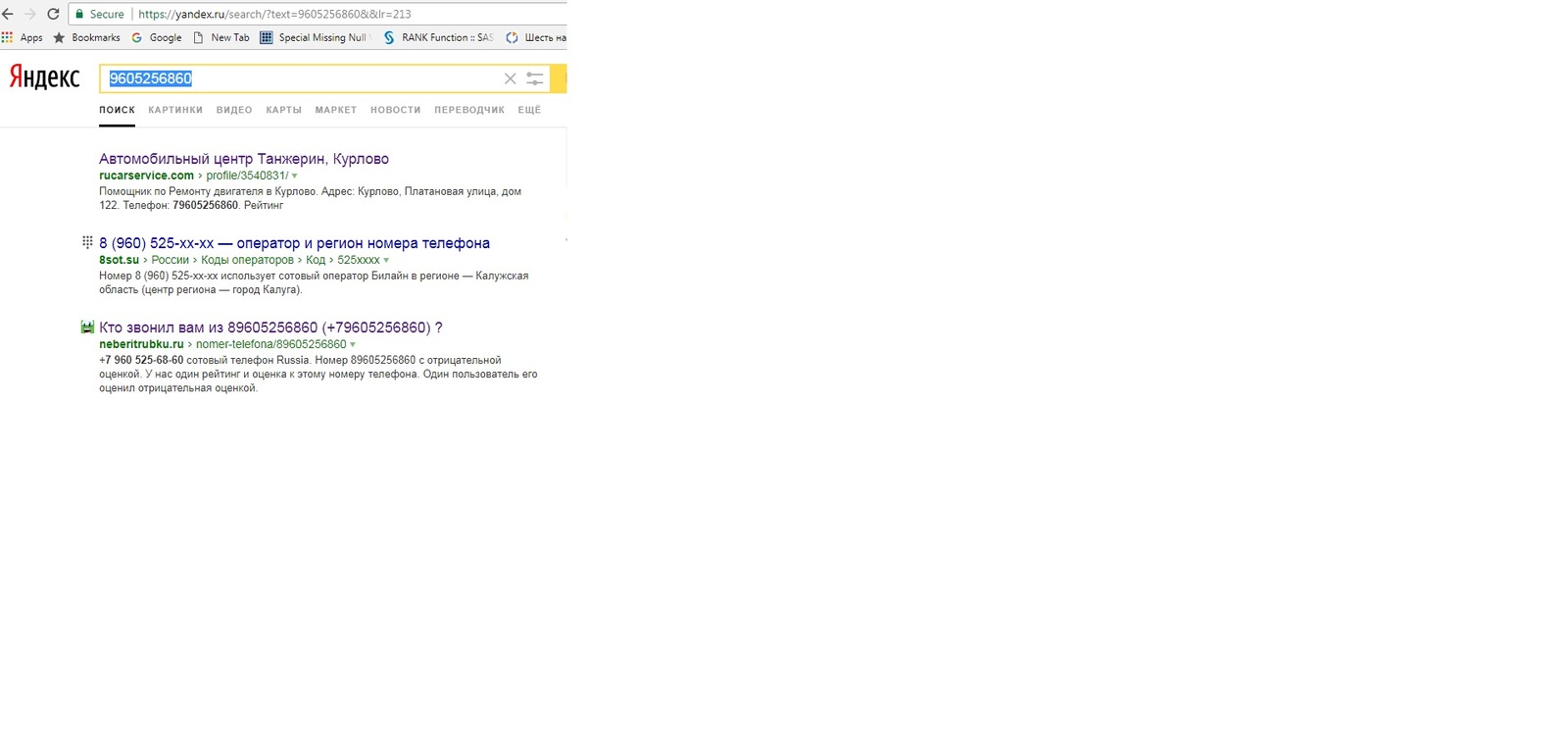1568x756 pixels.
Task: Open the Google bookmark
Action: click(x=157, y=37)
